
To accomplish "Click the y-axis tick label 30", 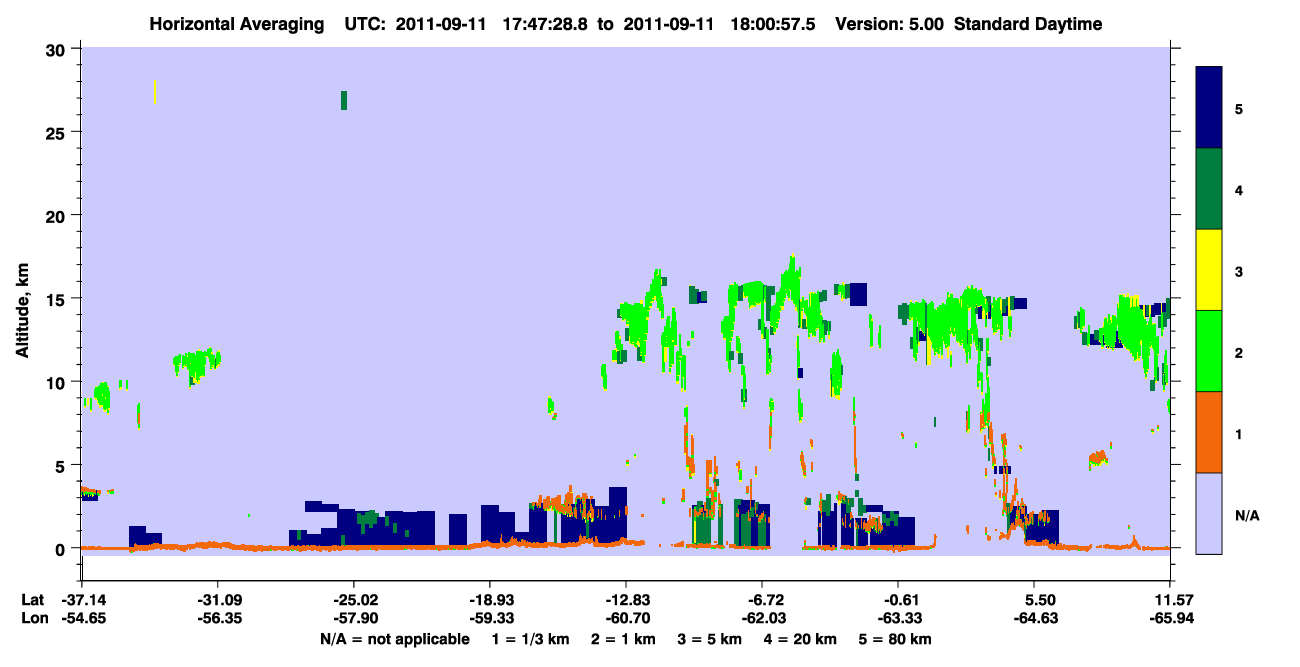I will click(x=58, y=49).
